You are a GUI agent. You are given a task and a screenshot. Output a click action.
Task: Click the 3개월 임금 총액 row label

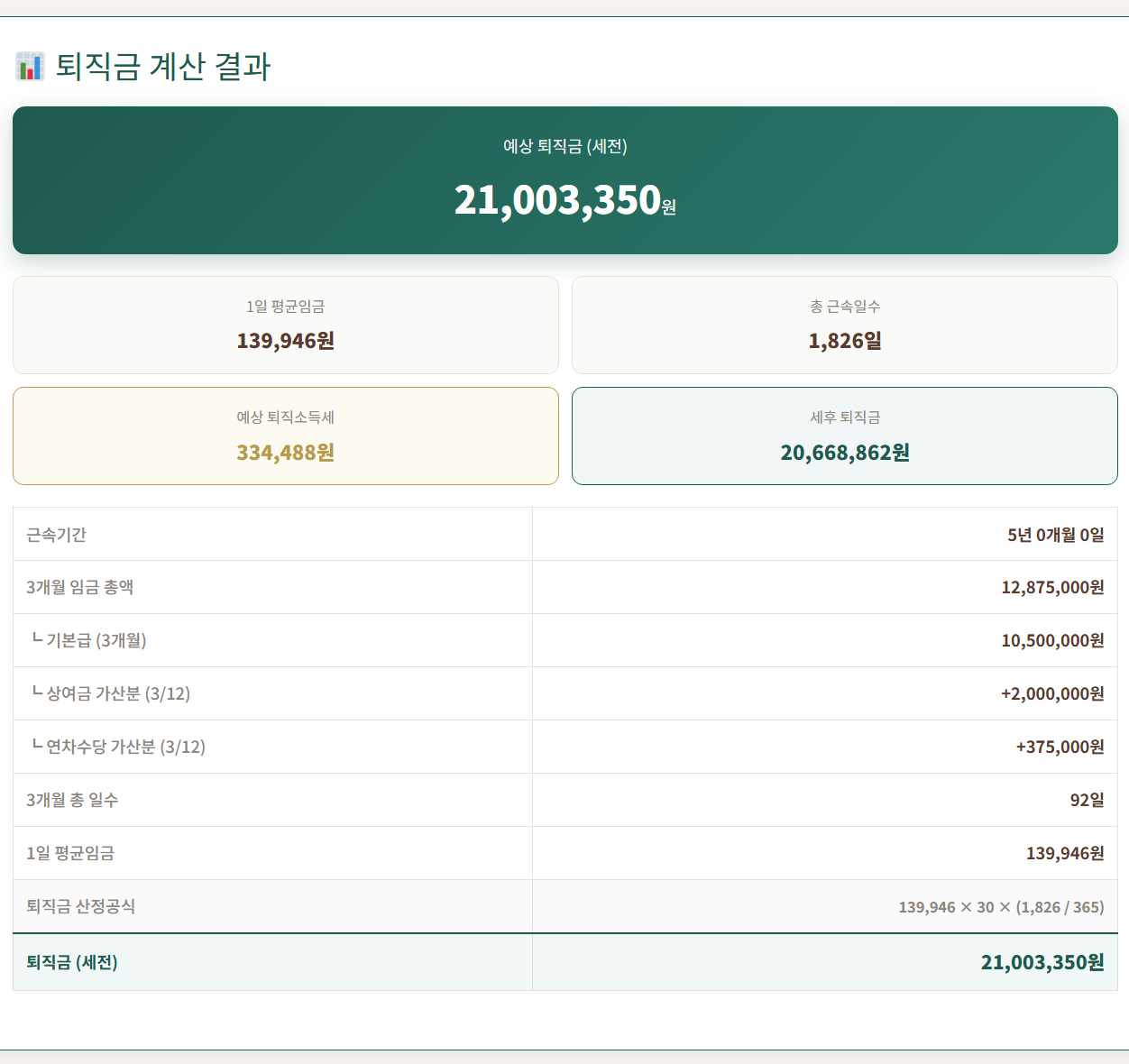[79, 587]
